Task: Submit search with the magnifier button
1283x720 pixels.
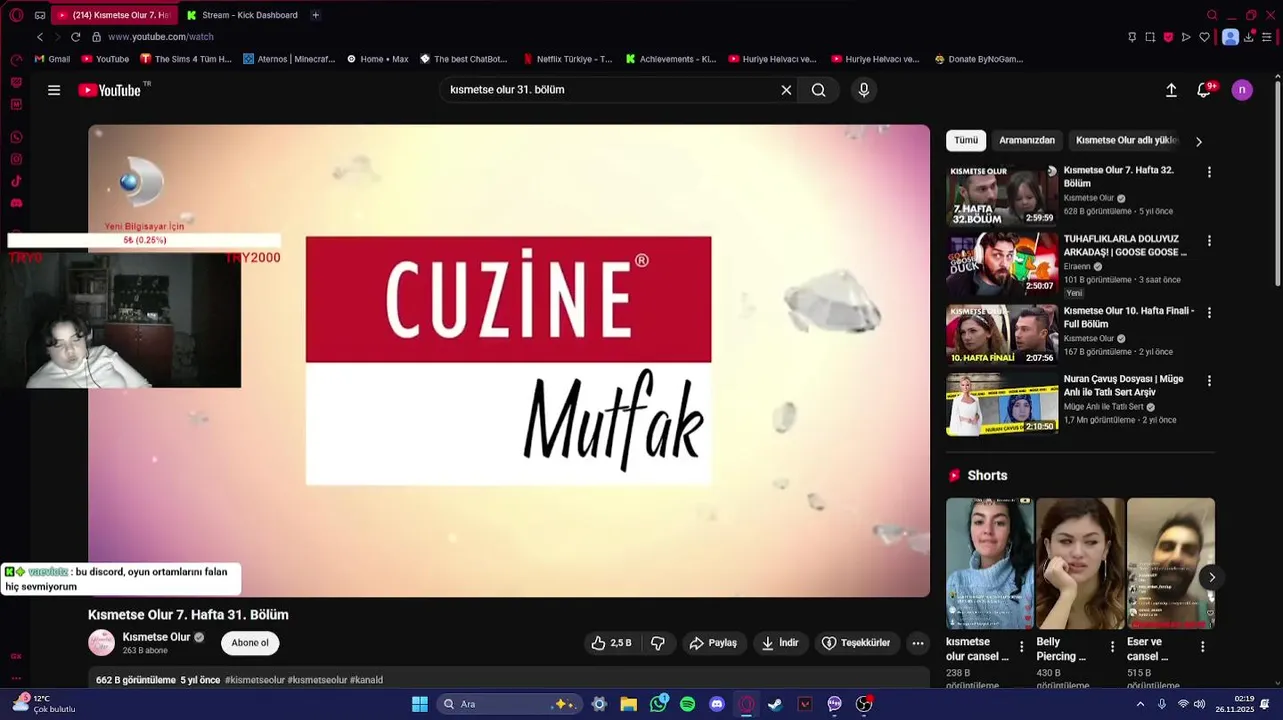Action: tap(819, 90)
